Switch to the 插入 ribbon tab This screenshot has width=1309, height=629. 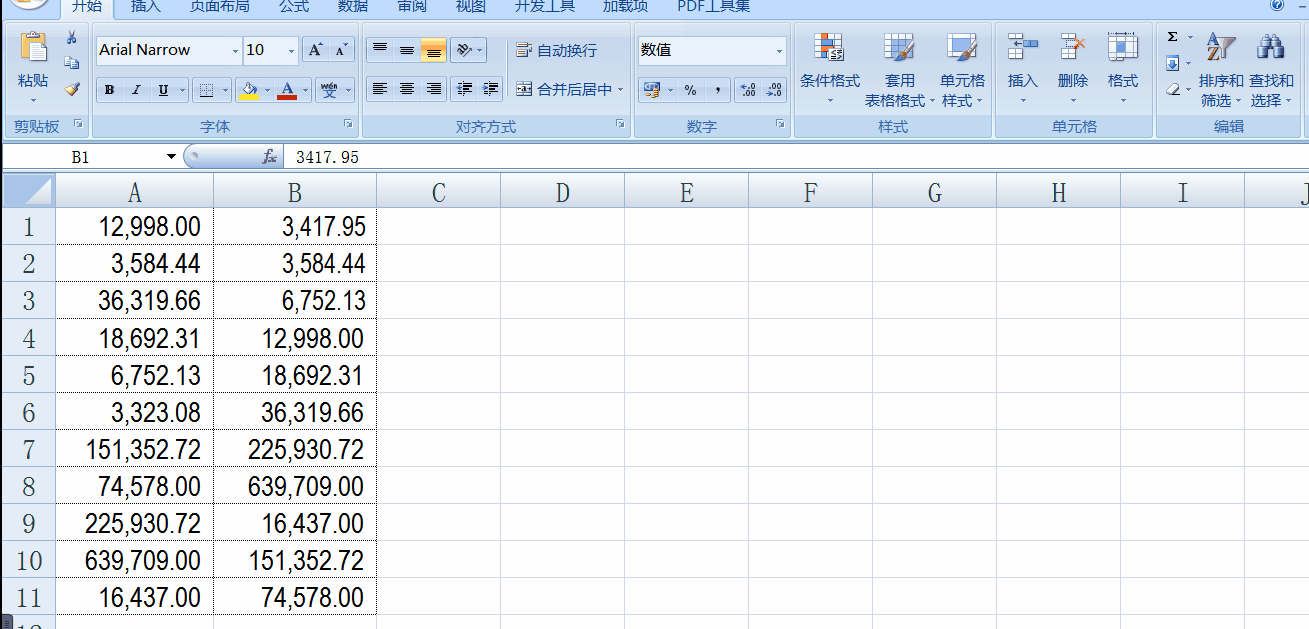pos(145,7)
